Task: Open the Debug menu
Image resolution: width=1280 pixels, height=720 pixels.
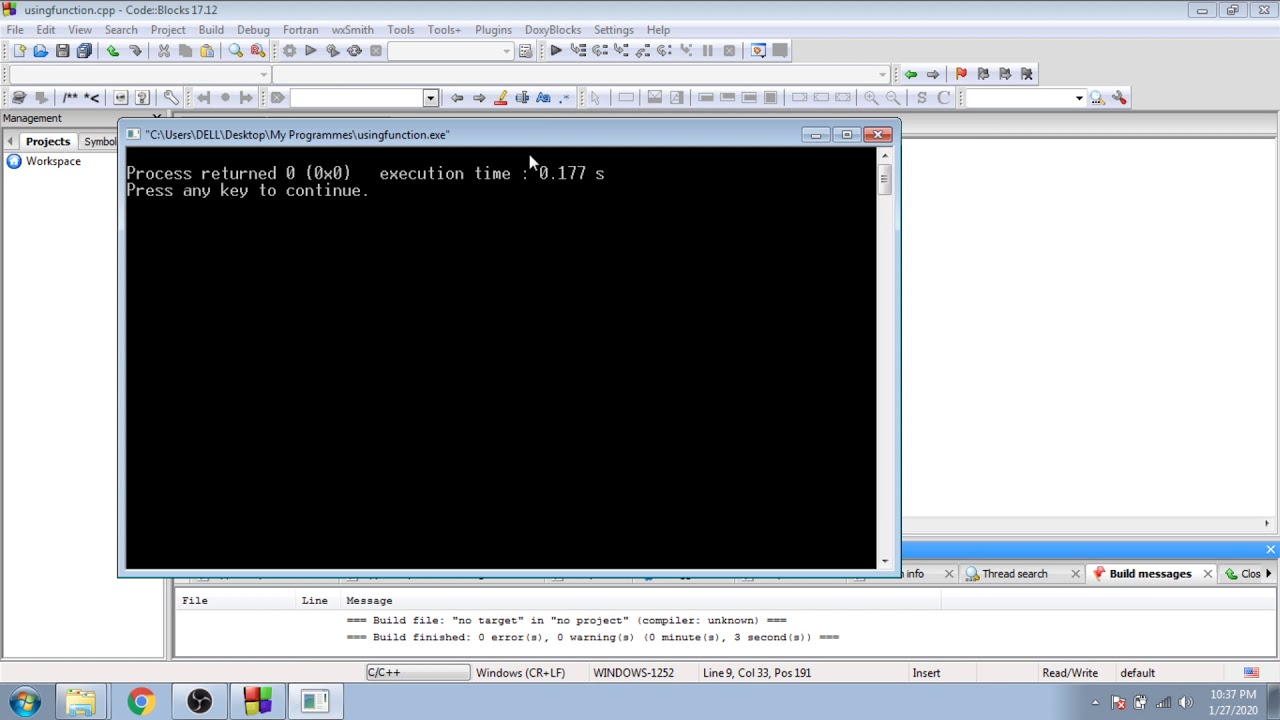Action: coord(253,30)
